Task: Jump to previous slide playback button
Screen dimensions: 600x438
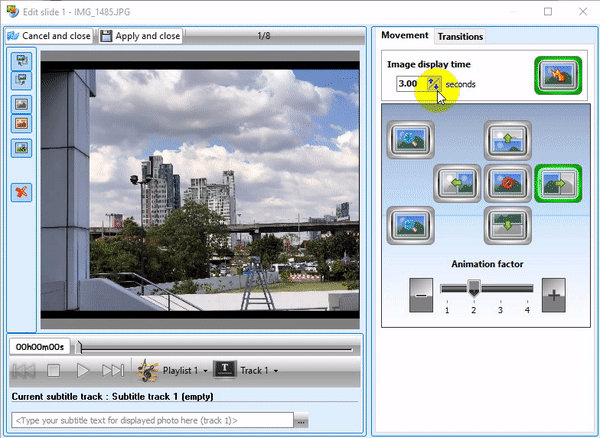Action: 24,370
